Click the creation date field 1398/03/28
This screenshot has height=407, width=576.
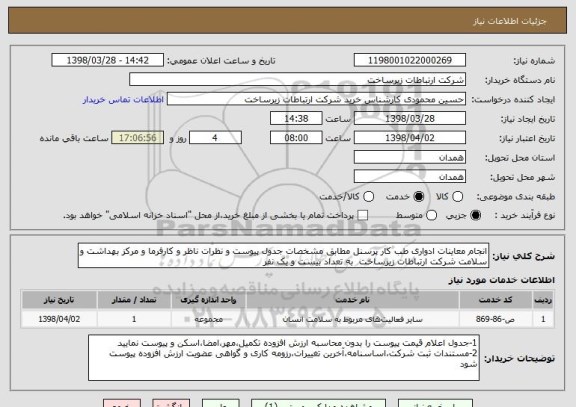[410, 119]
